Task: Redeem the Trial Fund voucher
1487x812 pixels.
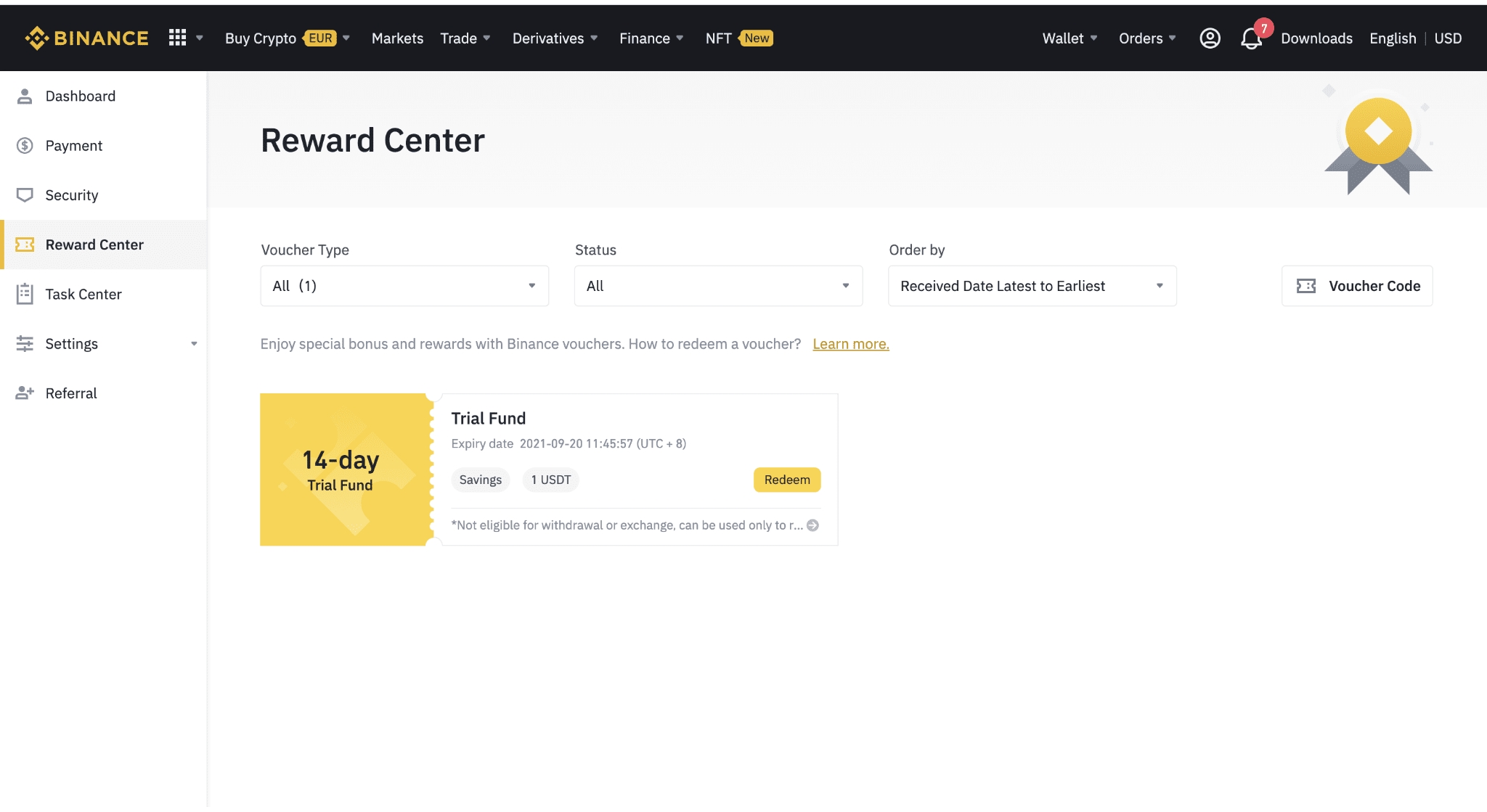Action: point(787,480)
